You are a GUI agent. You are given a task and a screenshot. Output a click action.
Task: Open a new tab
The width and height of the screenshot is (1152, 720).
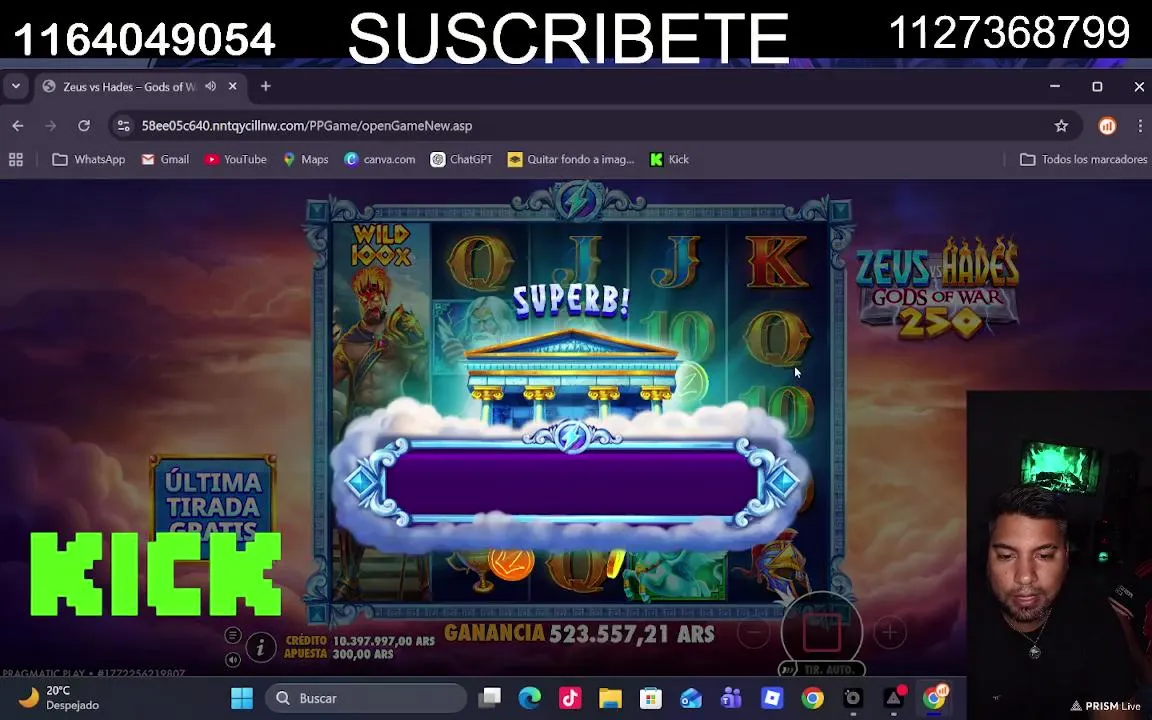pos(266,87)
